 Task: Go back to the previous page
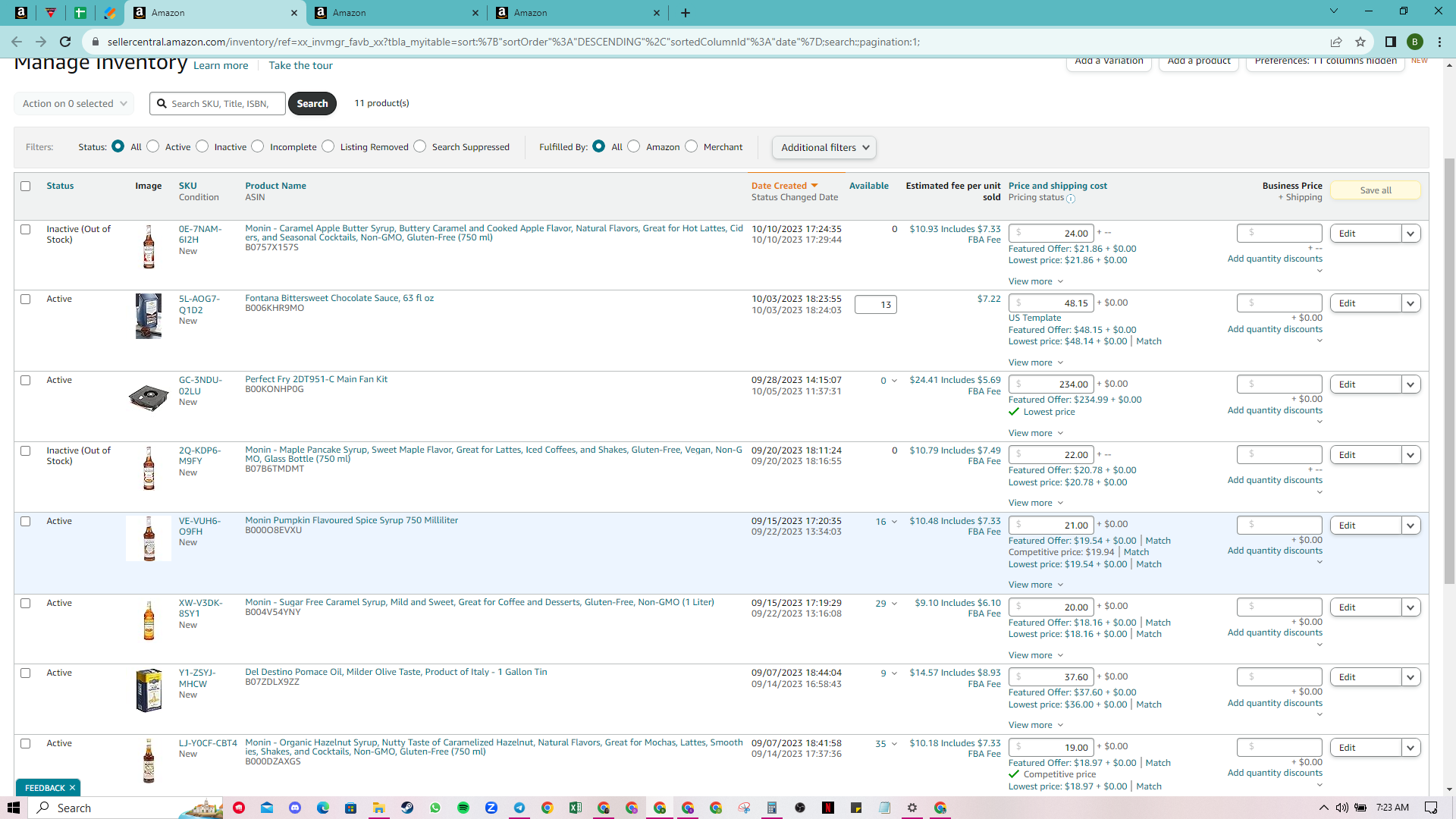pyautogui.click(x=17, y=42)
